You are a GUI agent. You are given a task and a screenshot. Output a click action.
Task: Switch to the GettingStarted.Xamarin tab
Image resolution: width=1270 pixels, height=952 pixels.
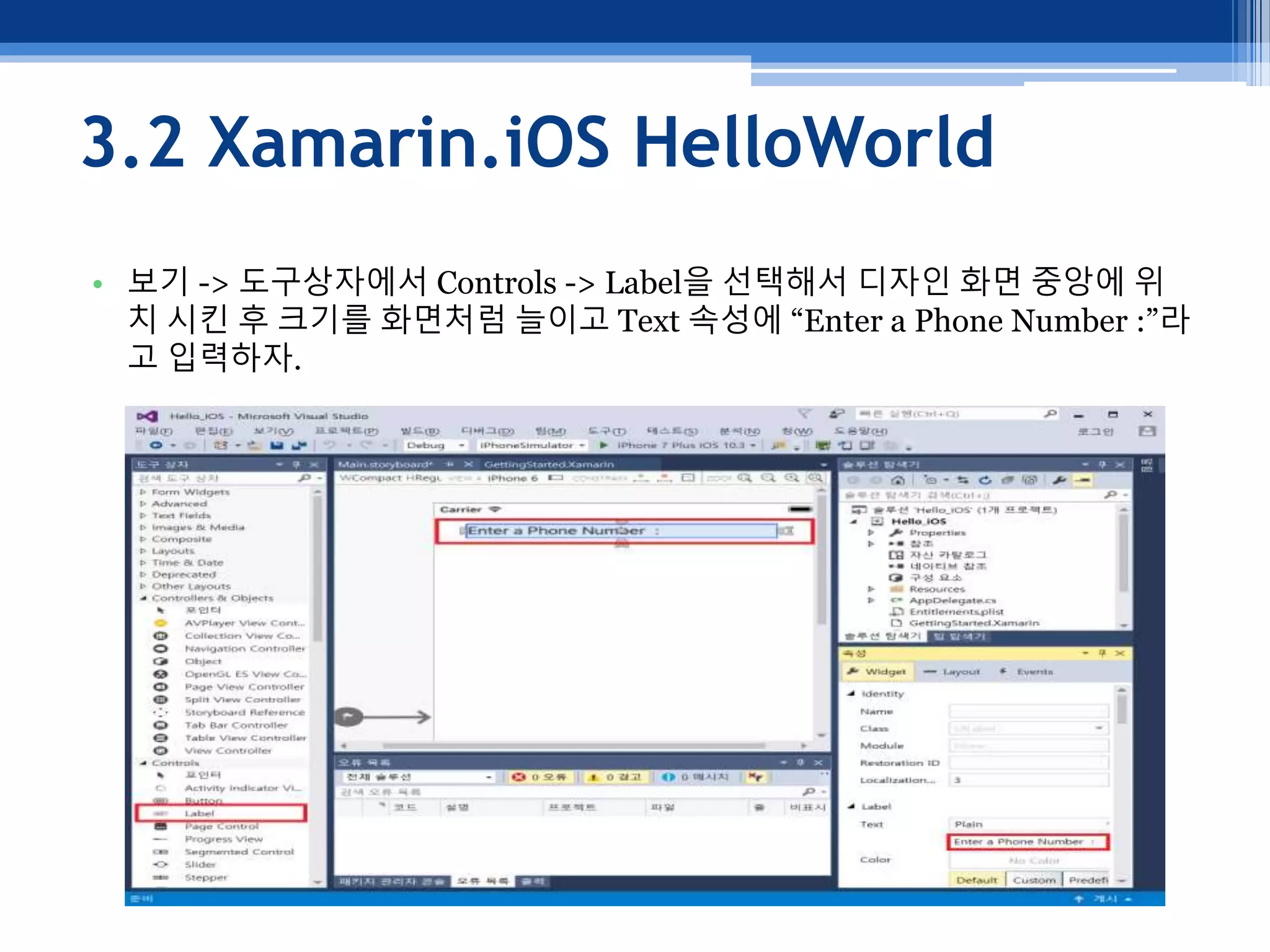coord(549,464)
